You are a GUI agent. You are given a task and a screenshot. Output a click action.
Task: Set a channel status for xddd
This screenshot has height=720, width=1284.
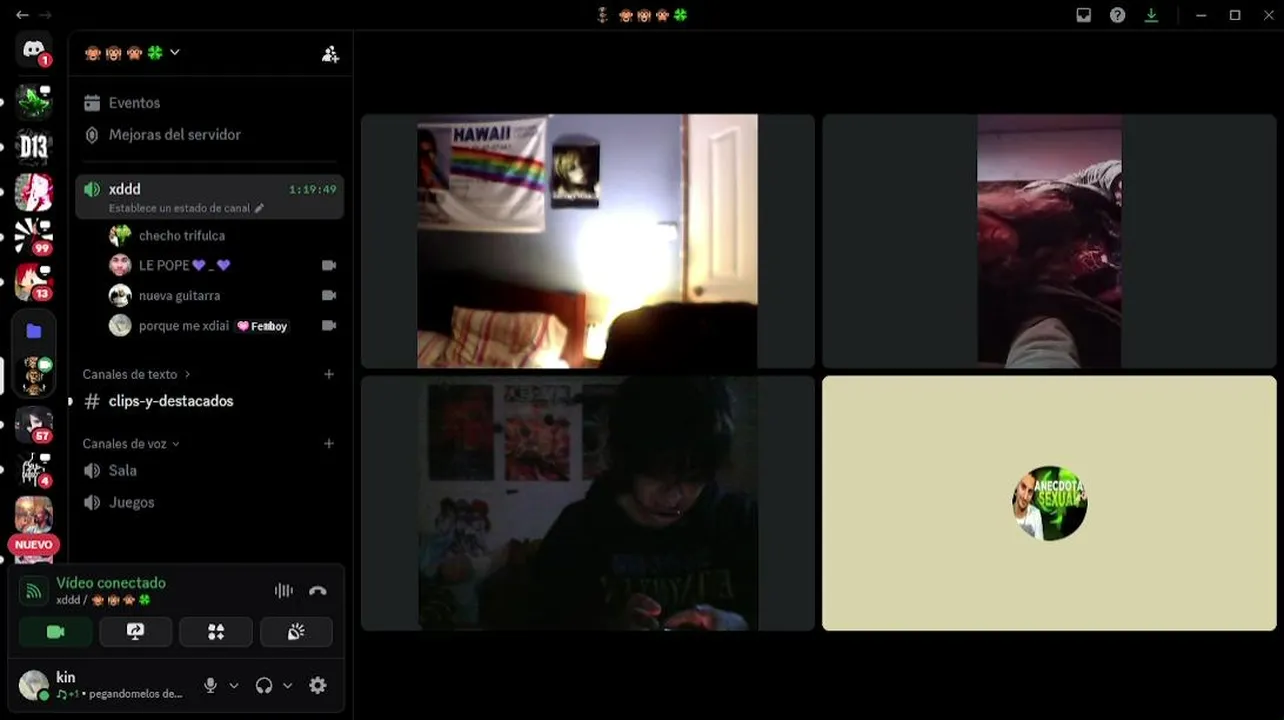pyautogui.click(x=186, y=208)
